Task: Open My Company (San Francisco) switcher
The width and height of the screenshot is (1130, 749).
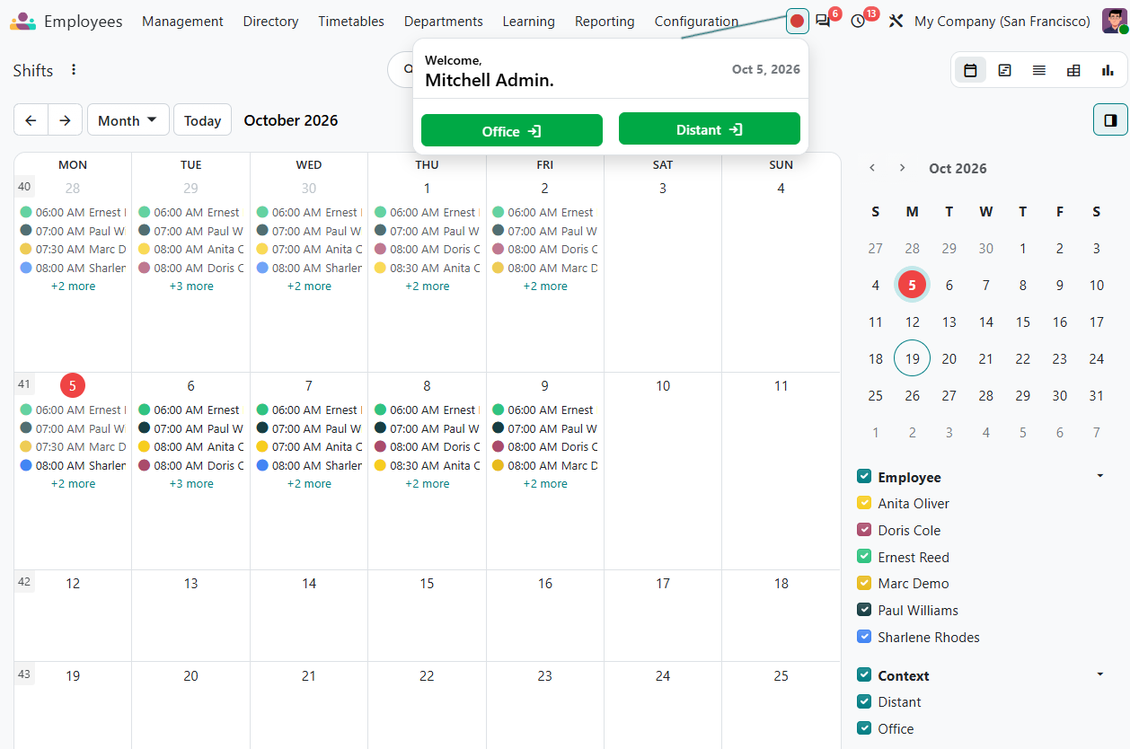Action: (1002, 21)
